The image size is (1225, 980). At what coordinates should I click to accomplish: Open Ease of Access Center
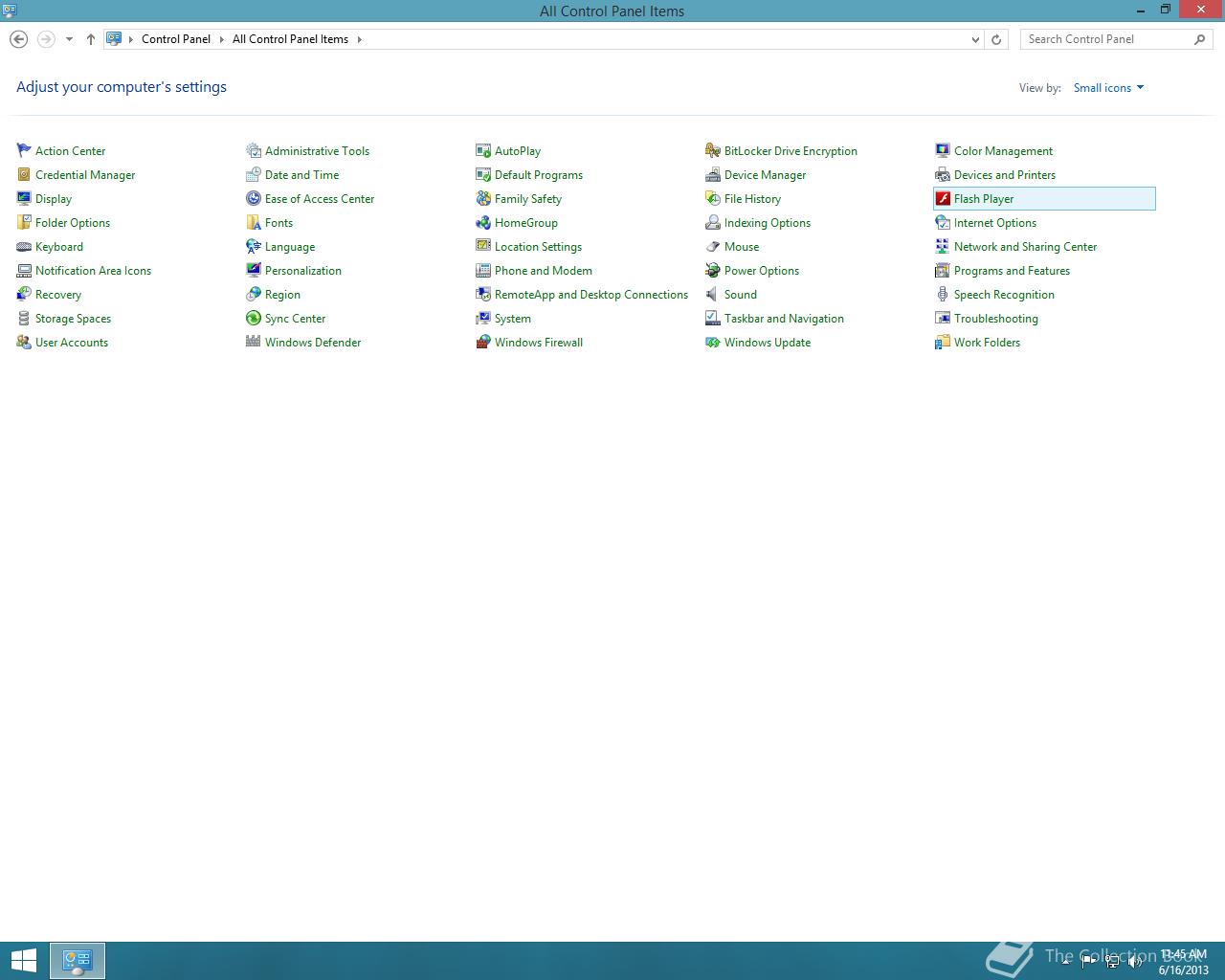pos(320,198)
